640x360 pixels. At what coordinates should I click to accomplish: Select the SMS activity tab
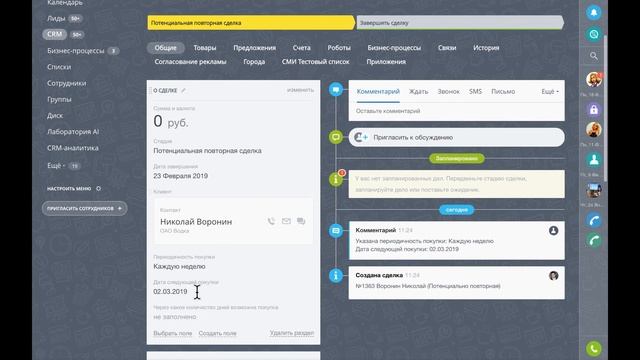tap(475, 91)
